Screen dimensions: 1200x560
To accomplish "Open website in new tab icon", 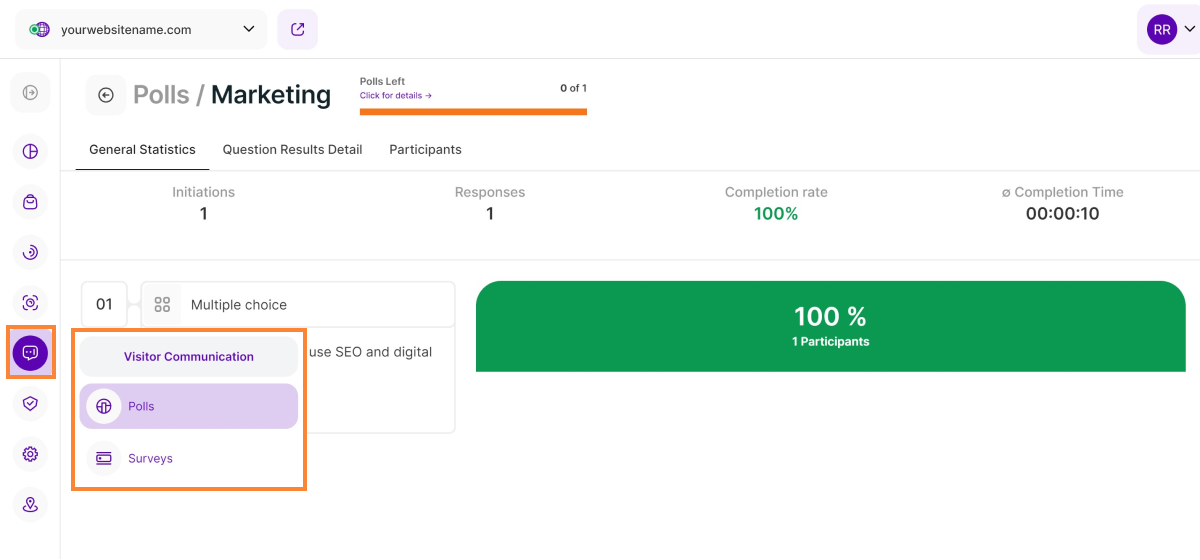I will [x=297, y=30].
